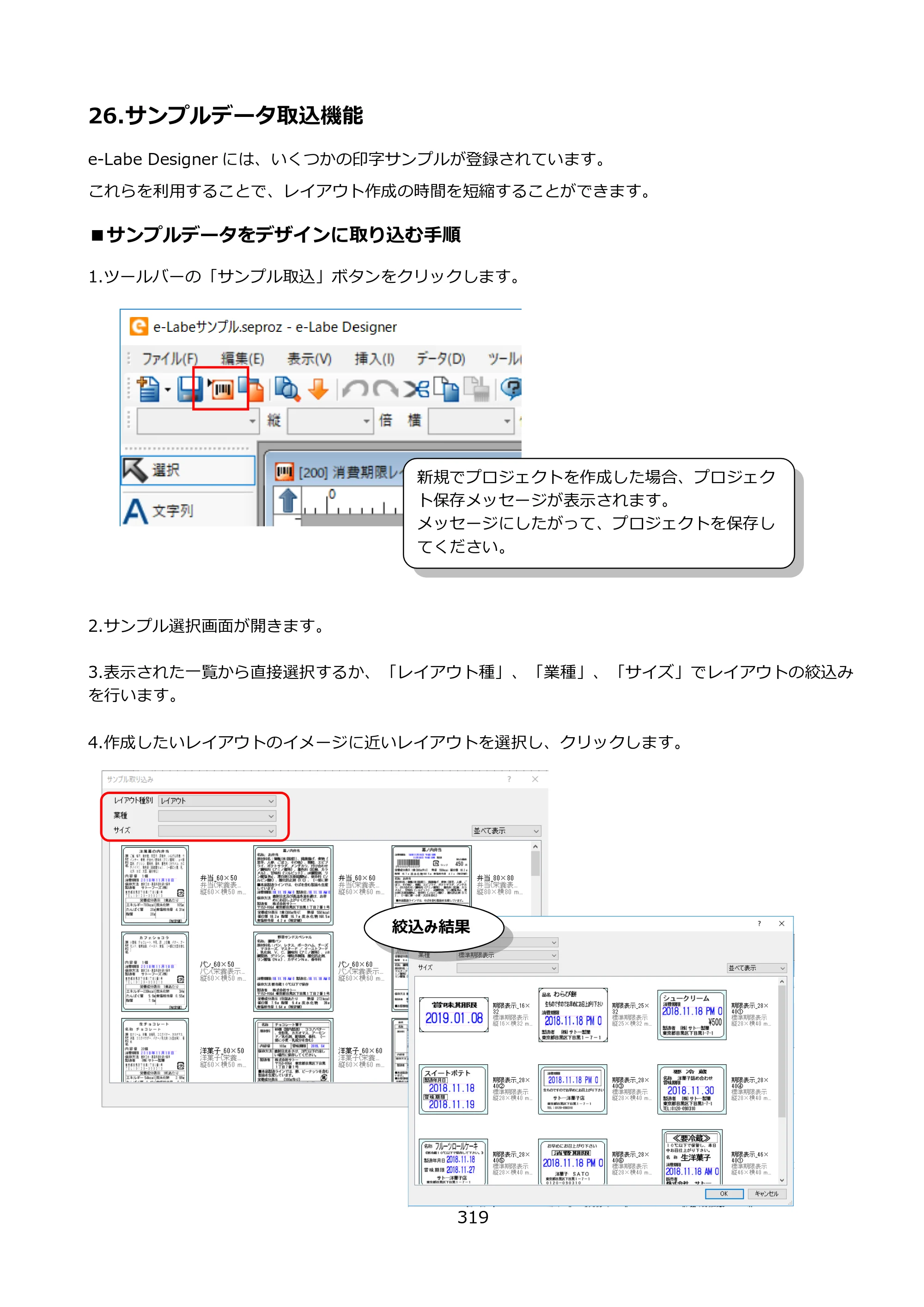Screen dimensions: 924x1307
Task: Click the redo arrow icon
Action: [385, 389]
